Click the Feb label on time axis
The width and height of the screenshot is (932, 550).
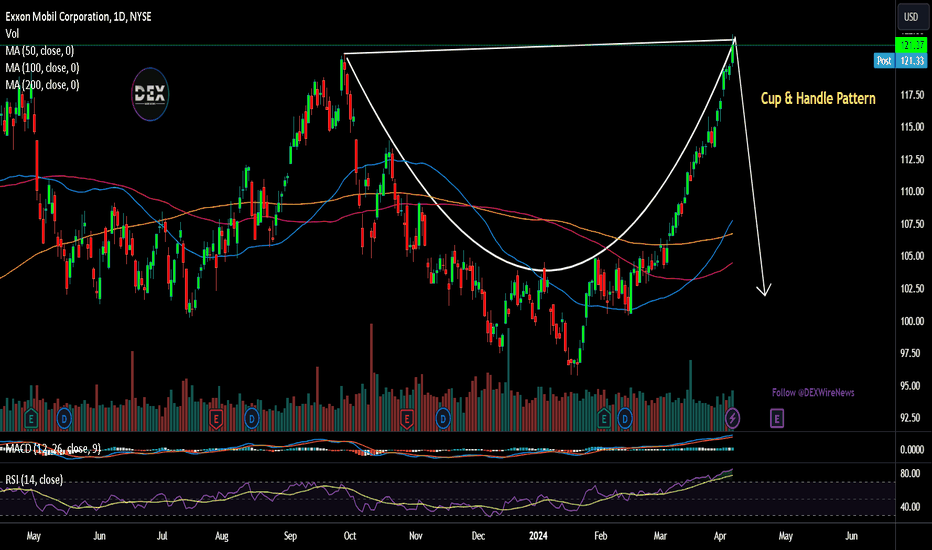601,536
